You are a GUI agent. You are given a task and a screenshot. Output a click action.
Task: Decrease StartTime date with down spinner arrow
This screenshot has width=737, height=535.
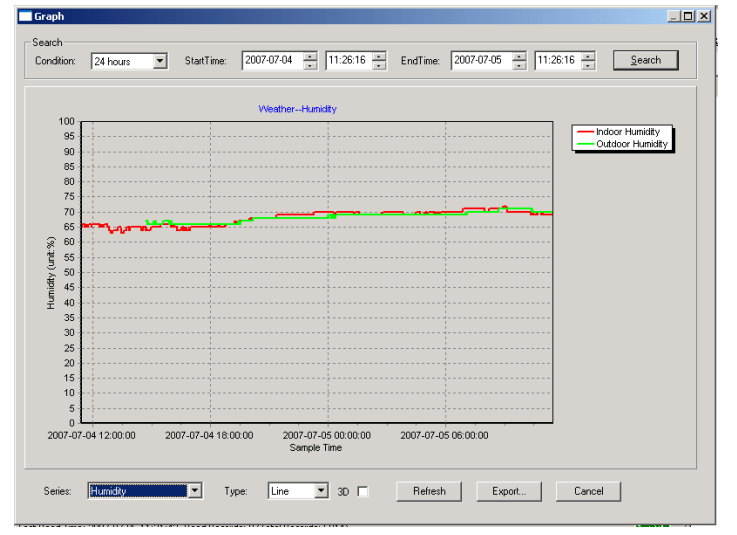(x=310, y=65)
